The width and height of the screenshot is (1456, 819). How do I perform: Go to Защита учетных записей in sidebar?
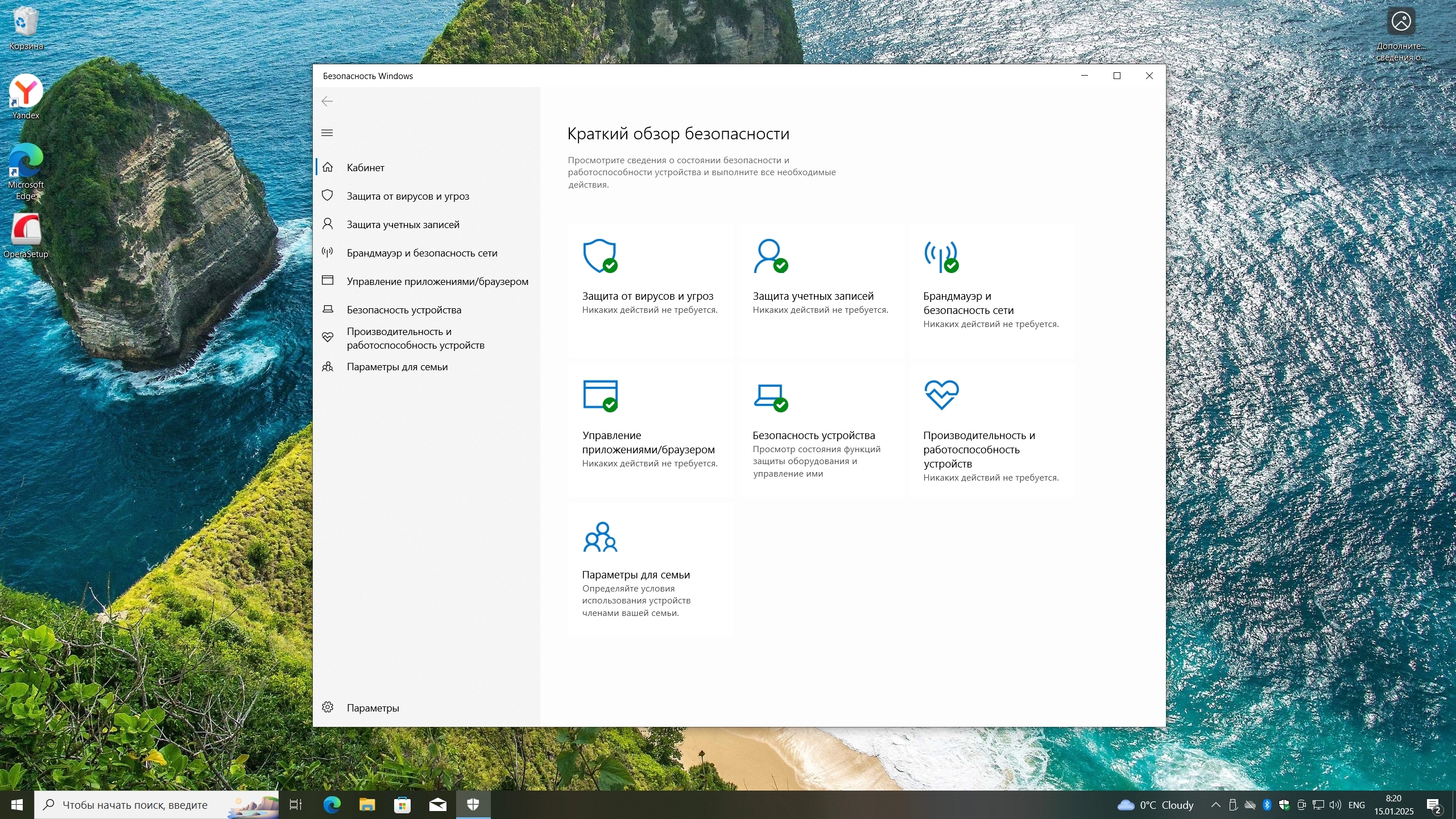point(403,225)
